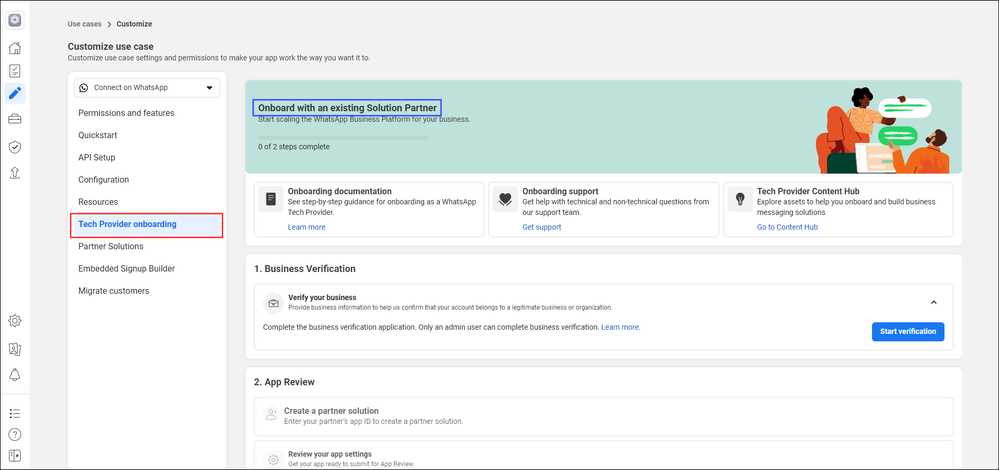Open the list activity log icon
Screen dimensions: 999x470
click(15, 413)
